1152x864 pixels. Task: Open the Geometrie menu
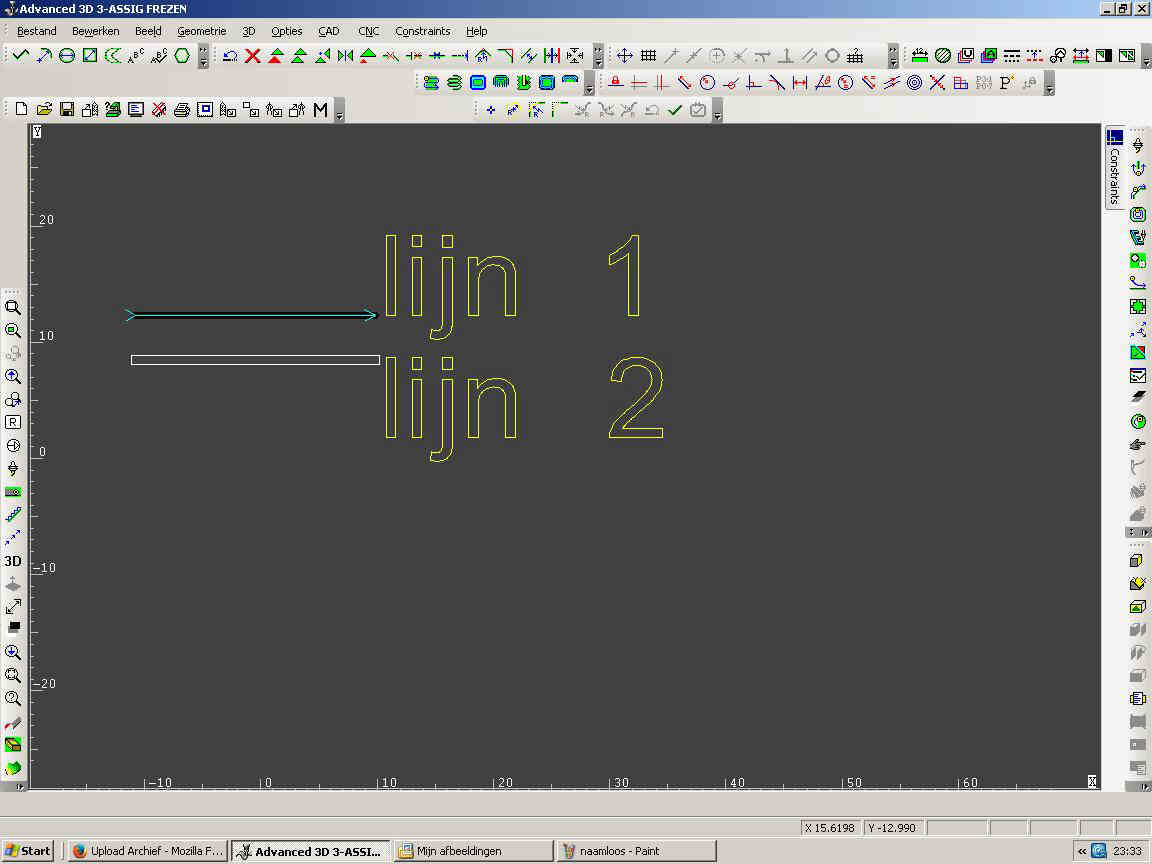201,31
